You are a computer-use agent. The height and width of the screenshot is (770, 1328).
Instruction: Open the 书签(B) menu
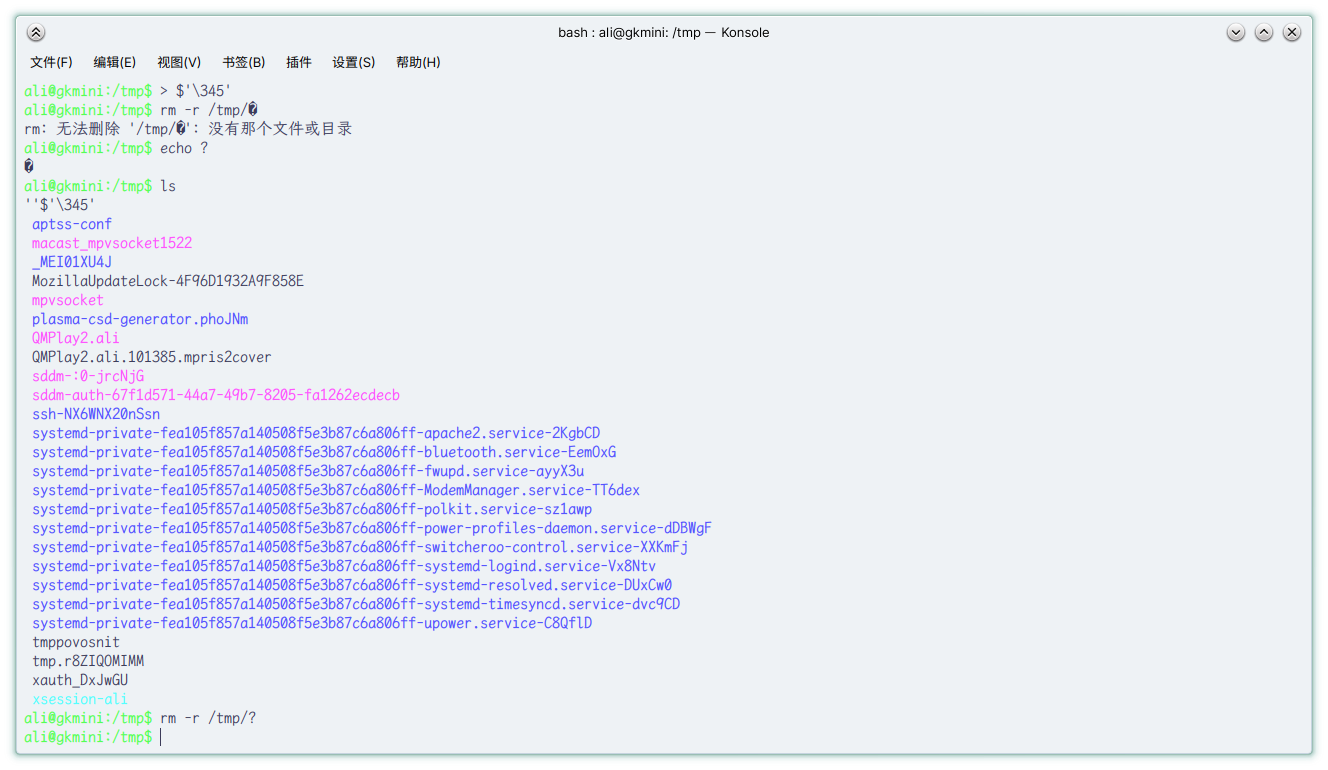244,62
